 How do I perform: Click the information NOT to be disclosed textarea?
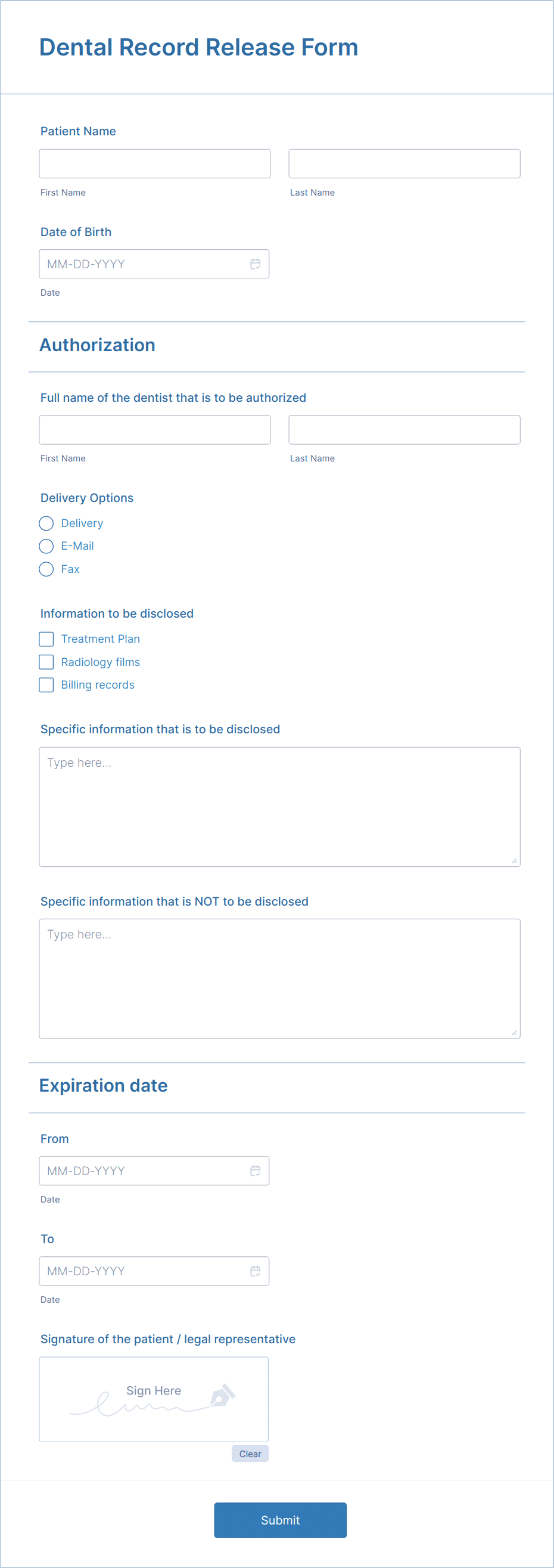(279, 977)
